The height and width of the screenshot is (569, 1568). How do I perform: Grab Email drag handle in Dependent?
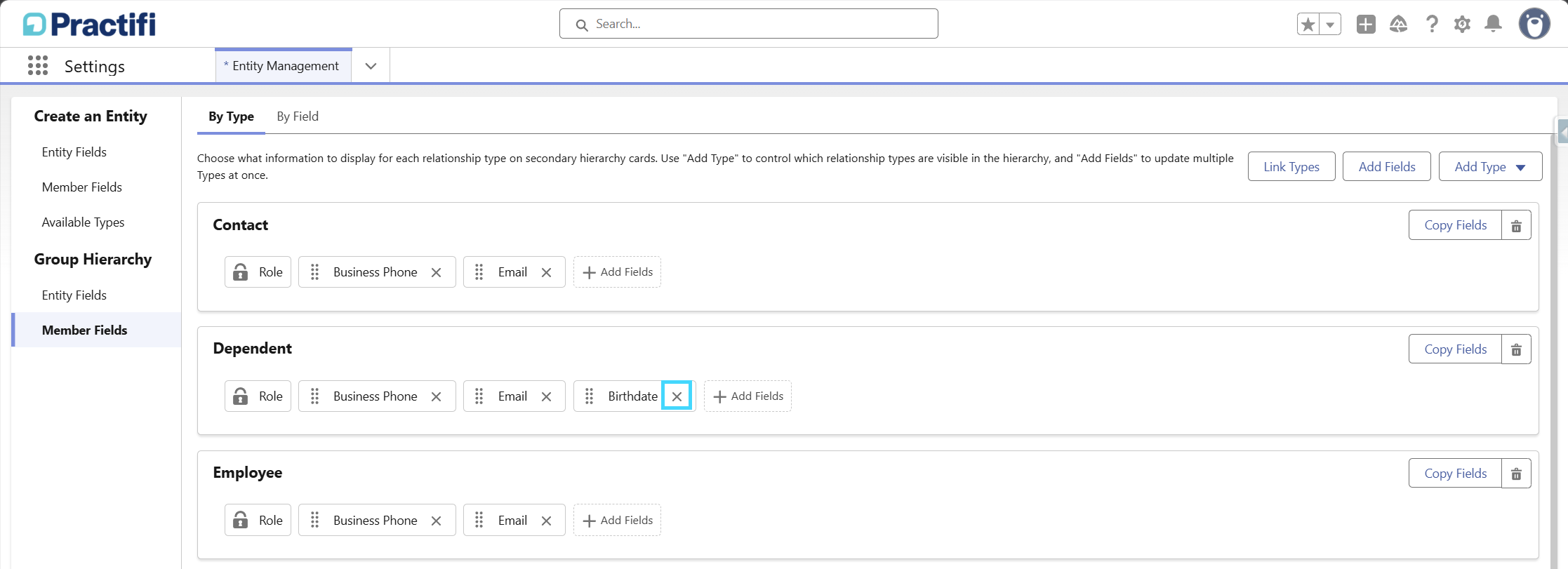click(x=479, y=396)
